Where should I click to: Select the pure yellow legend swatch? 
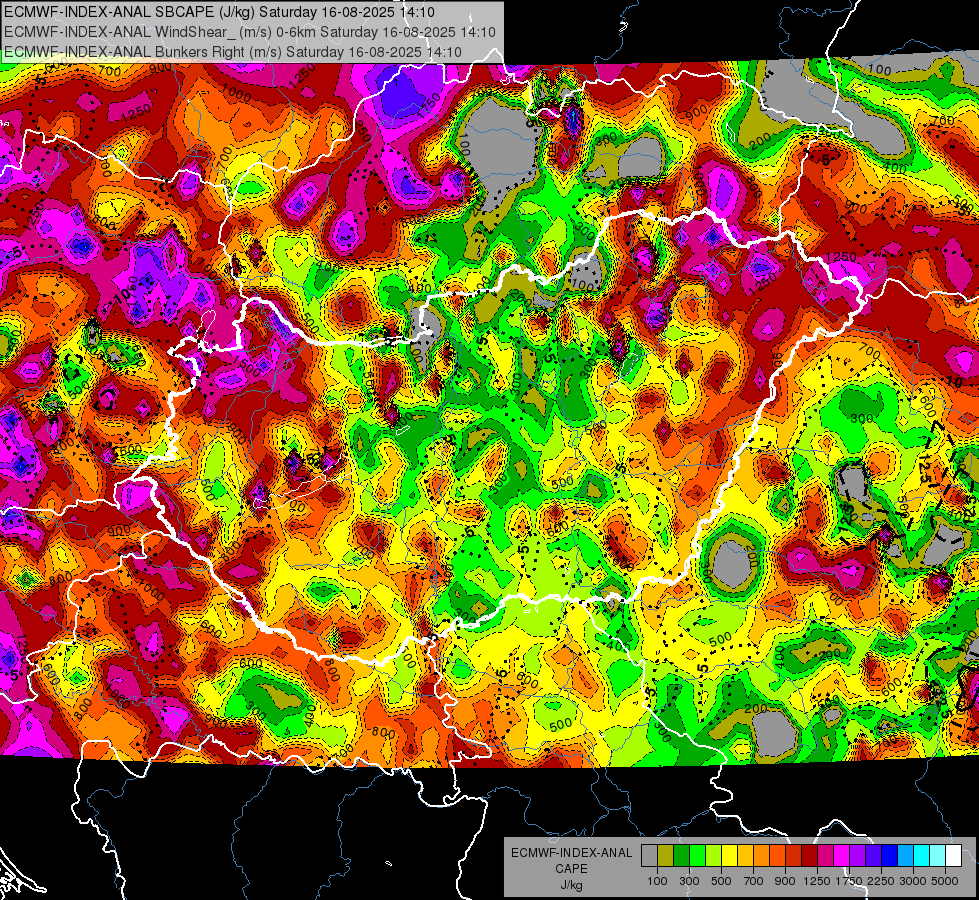tap(729, 856)
